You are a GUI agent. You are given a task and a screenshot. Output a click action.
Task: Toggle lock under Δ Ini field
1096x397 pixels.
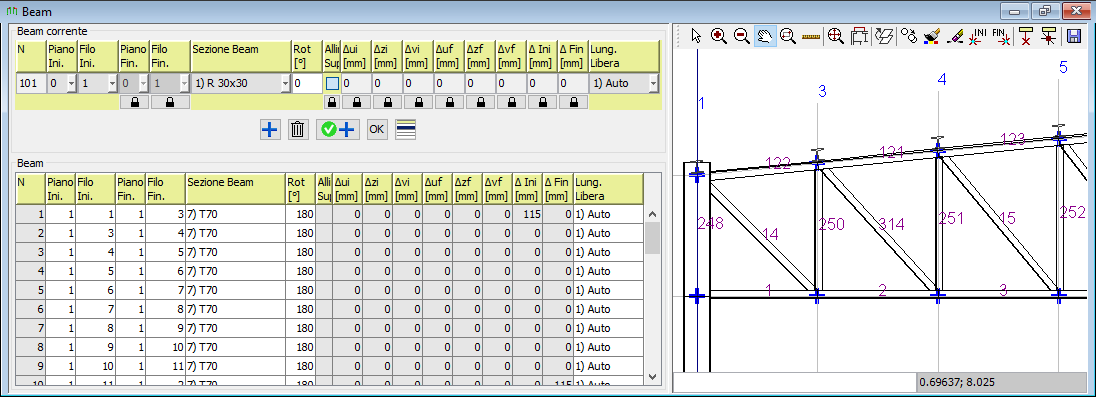click(x=542, y=102)
